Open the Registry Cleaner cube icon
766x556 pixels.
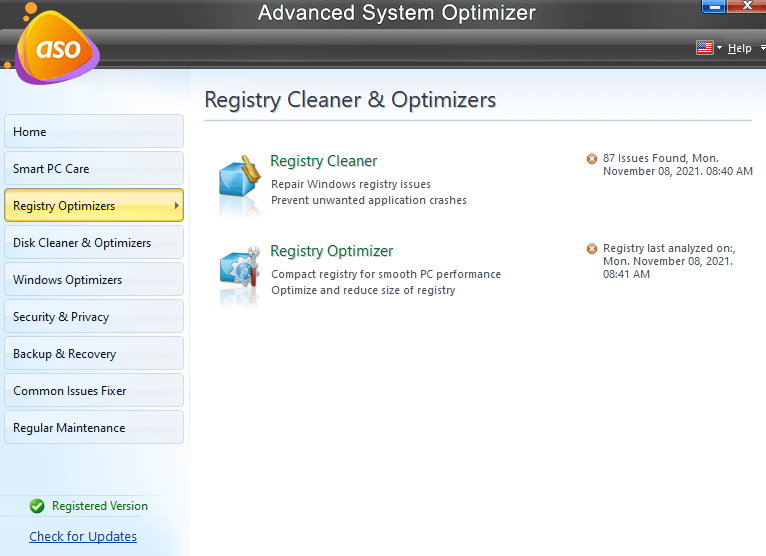[239, 176]
